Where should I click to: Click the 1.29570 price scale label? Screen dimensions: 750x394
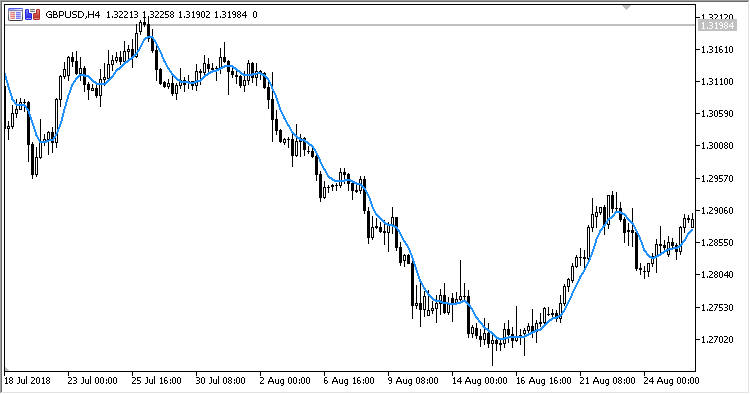pos(717,178)
